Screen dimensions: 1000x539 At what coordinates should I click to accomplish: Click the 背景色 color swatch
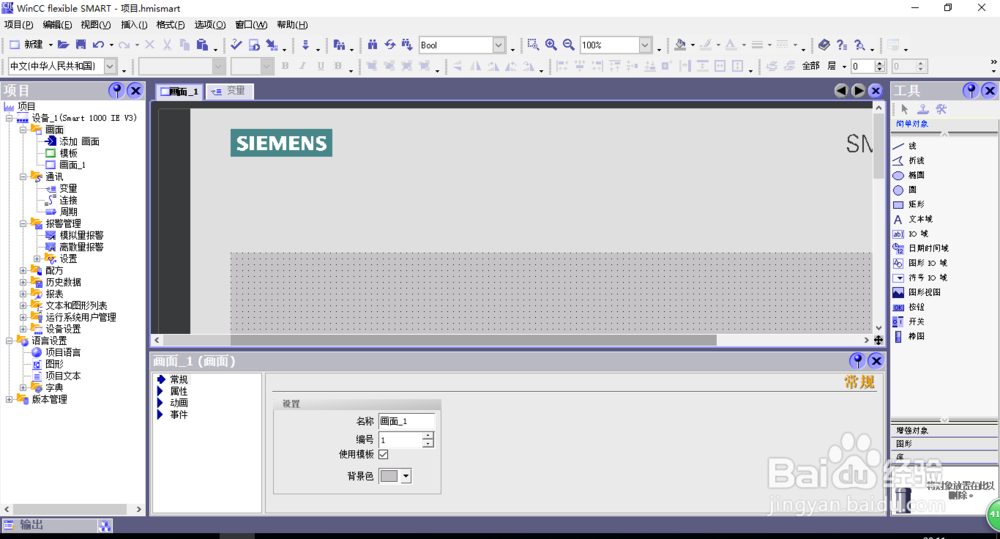[389, 476]
